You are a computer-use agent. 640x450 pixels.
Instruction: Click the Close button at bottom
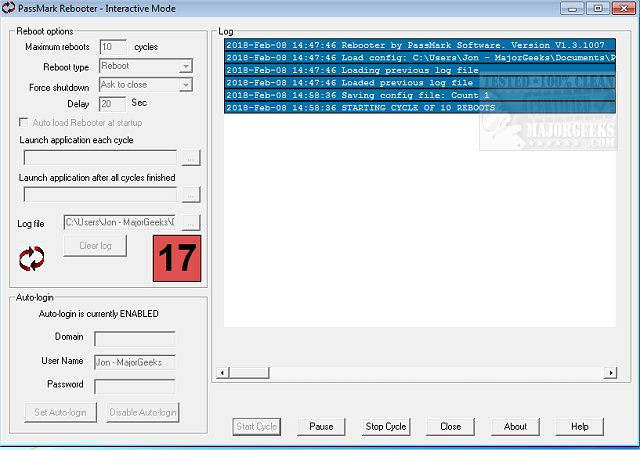point(451,427)
